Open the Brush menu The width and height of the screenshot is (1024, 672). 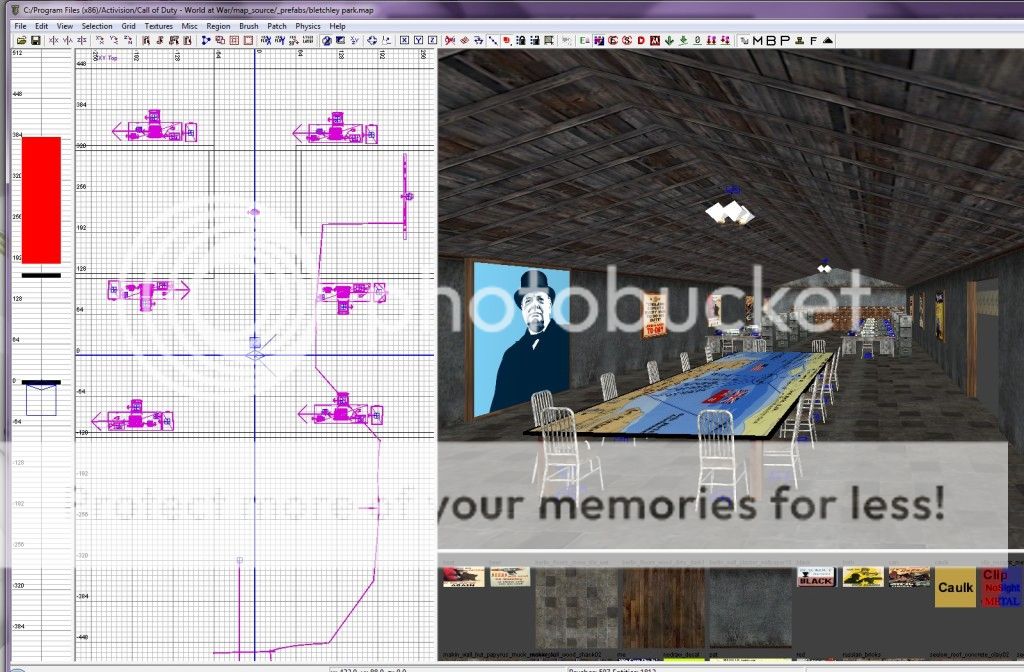point(248,25)
